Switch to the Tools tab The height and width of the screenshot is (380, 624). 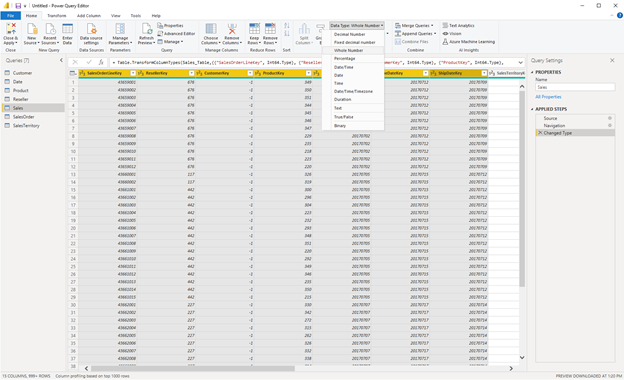pyautogui.click(x=136, y=16)
